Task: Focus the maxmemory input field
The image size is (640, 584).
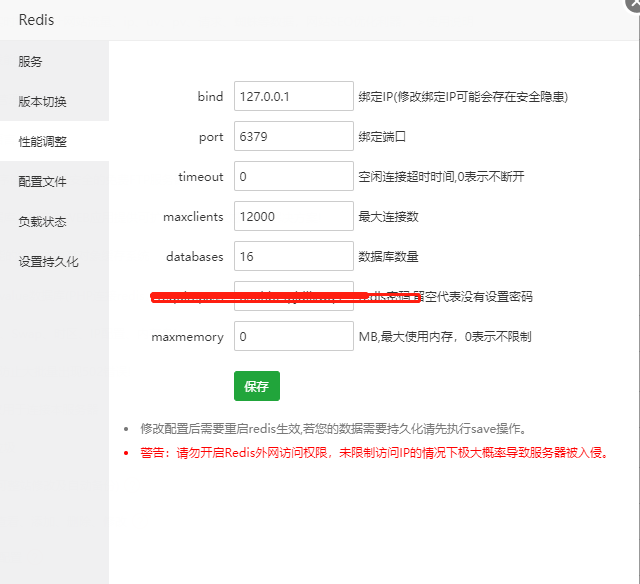Action: (x=293, y=336)
